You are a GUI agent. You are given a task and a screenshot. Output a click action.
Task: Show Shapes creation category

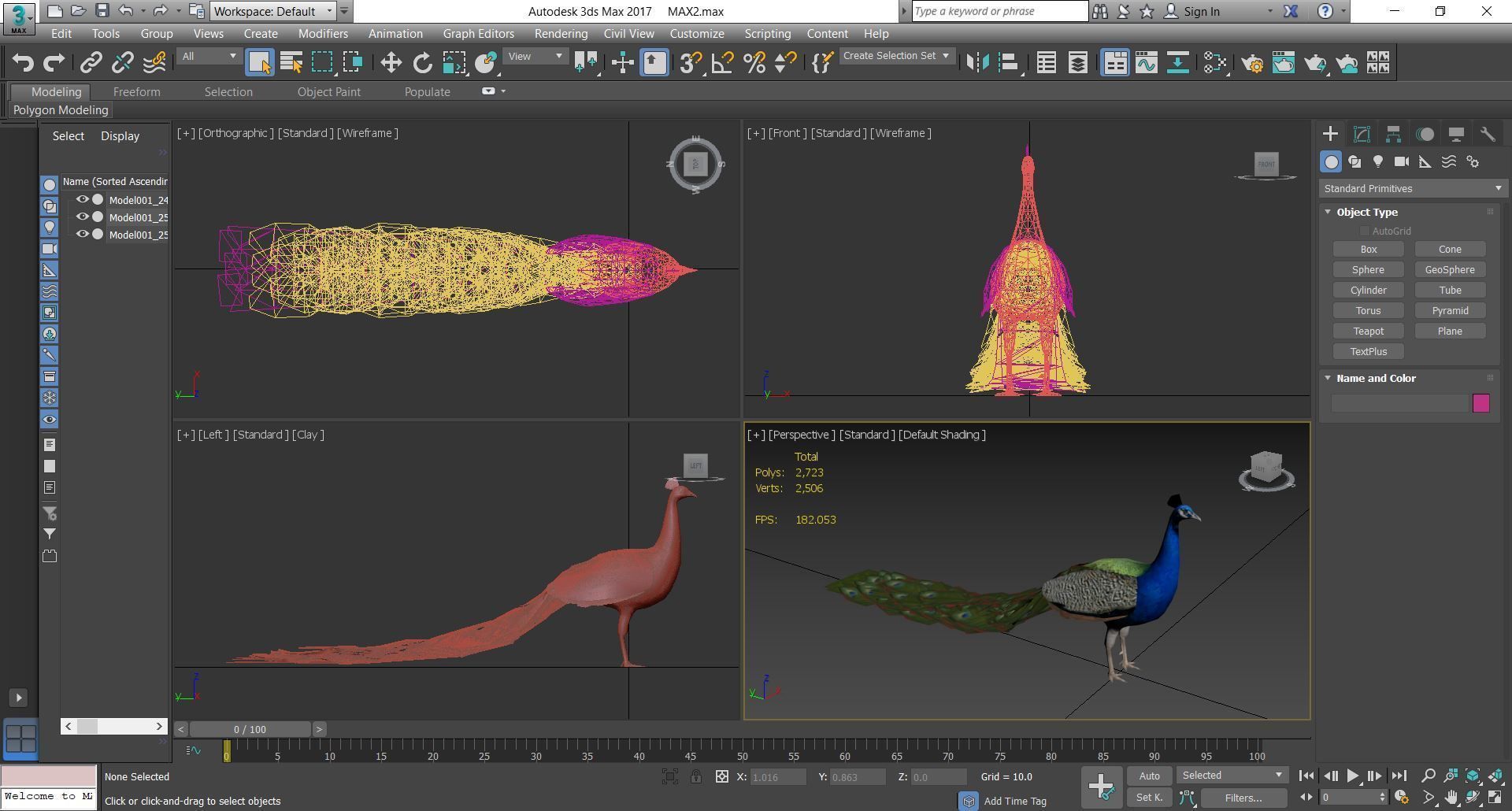click(1354, 161)
